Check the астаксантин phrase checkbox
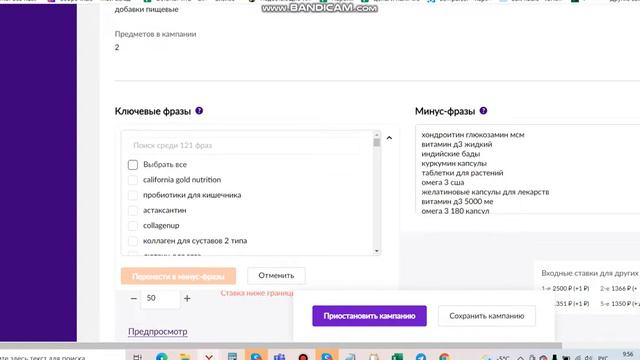Viewport: 640px width, 360px height. point(133,211)
